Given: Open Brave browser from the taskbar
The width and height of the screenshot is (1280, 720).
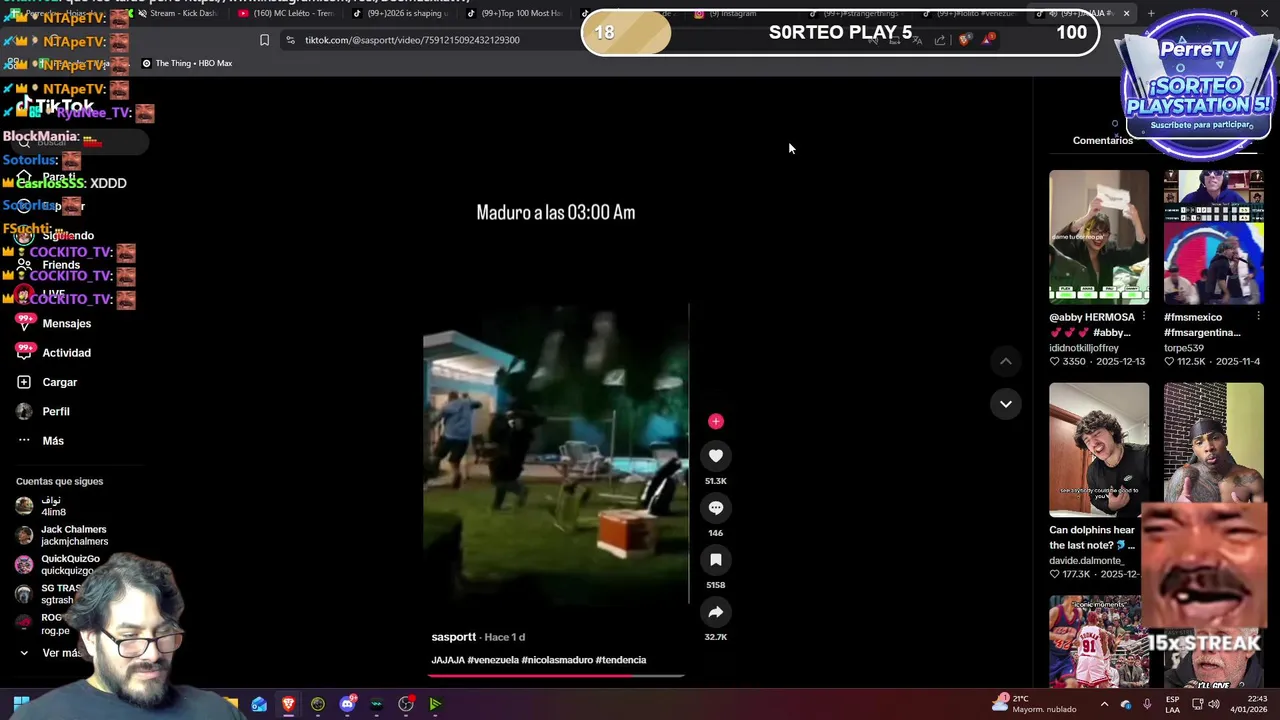Looking at the screenshot, I should coord(288,704).
